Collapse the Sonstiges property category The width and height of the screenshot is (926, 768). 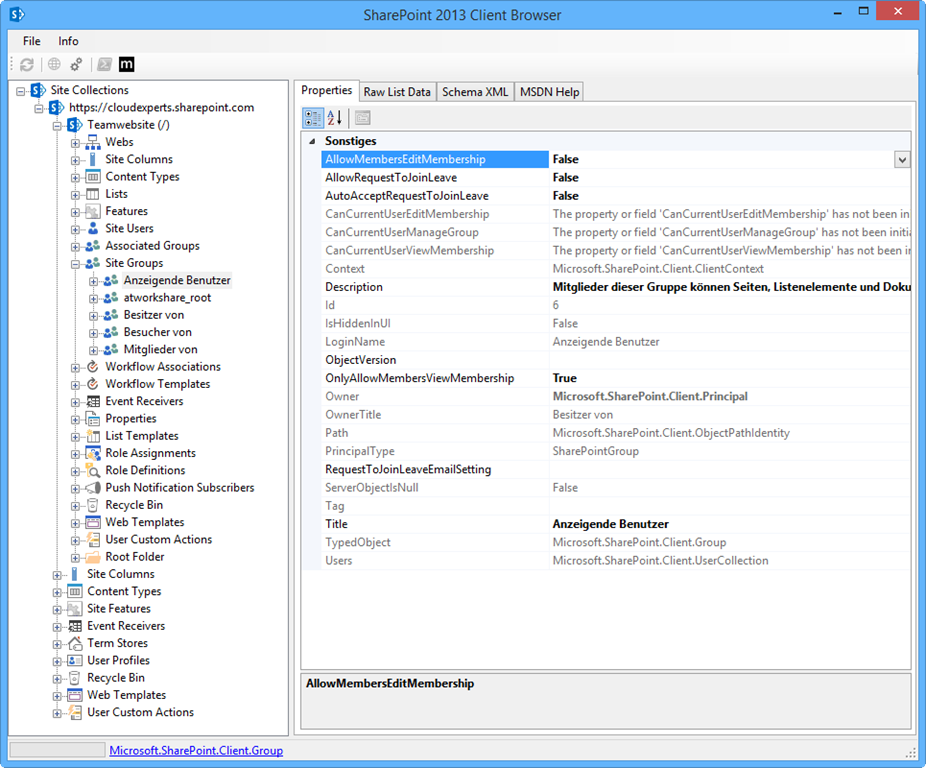coord(312,142)
